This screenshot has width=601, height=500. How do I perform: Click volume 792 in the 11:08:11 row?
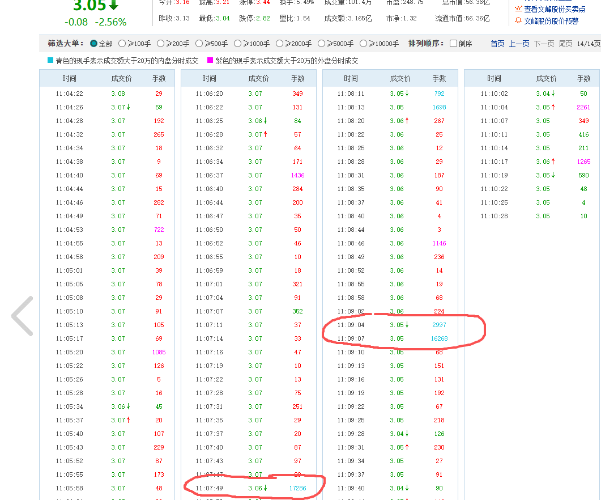click(439, 94)
